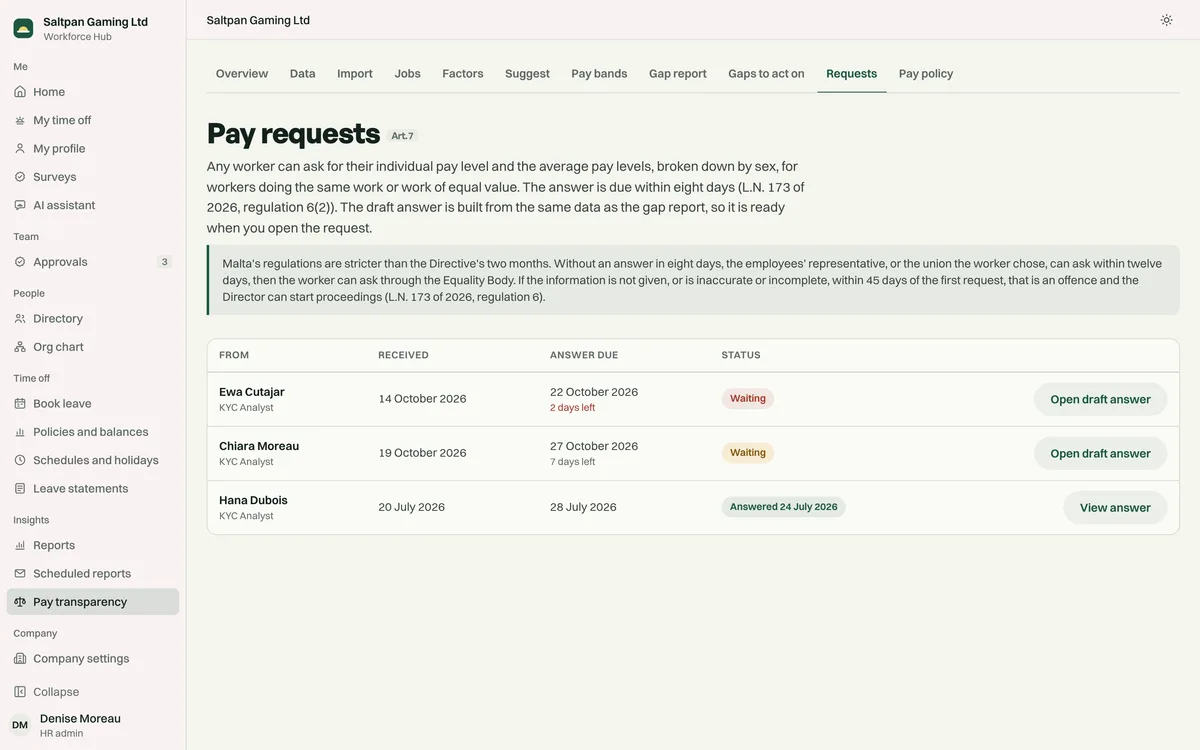This screenshot has width=1200, height=750.
Task: Click the 20 July 2026 received date
Action: [x=412, y=507]
